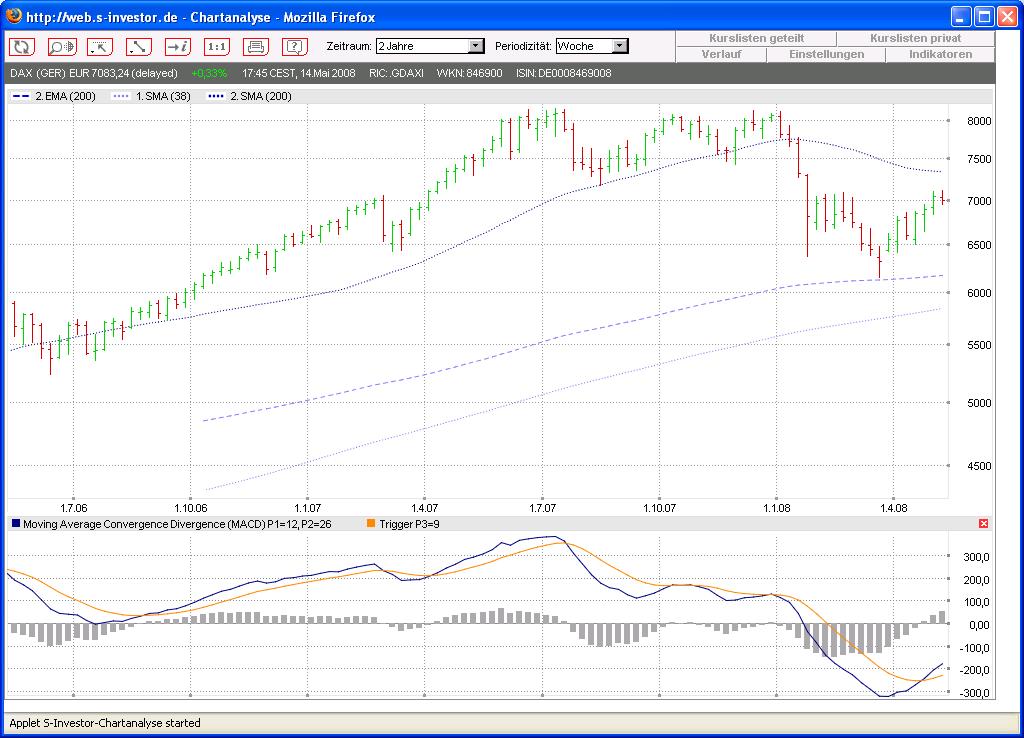Open the Verlauf tab
The image size is (1024, 738).
721,54
